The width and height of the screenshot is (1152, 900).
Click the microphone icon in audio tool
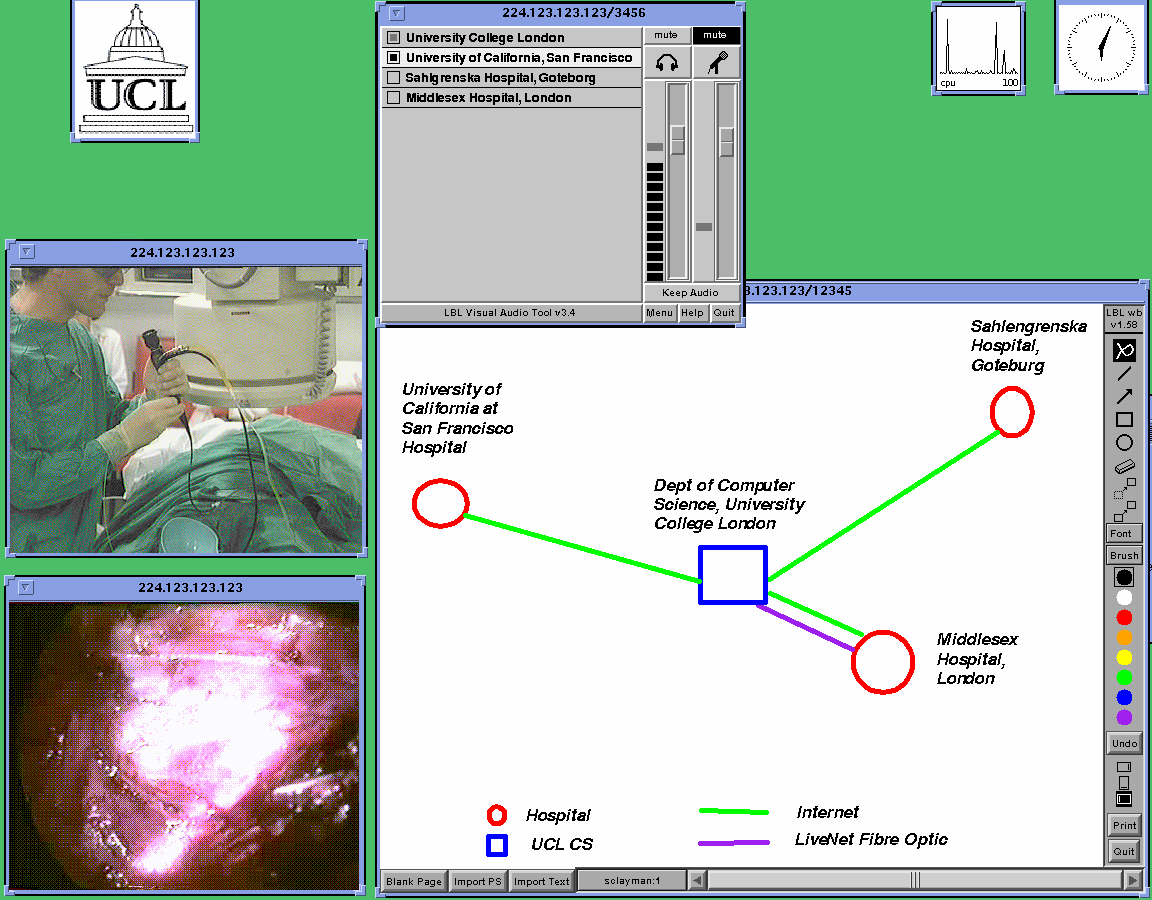[x=716, y=62]
